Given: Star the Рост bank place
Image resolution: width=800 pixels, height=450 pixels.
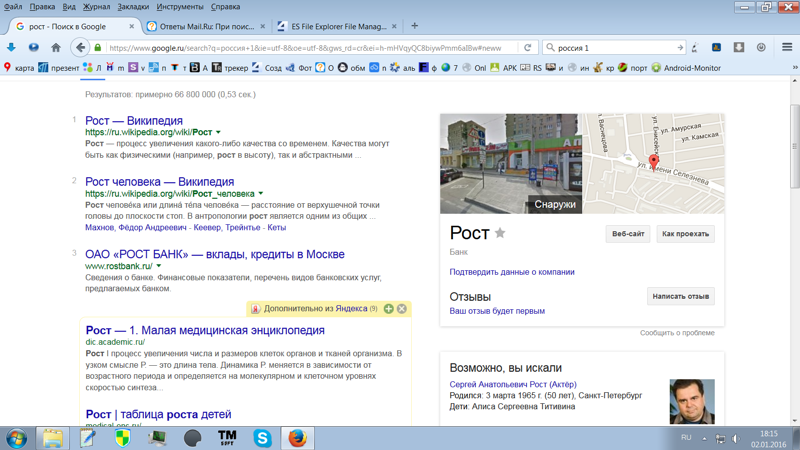Looking at the screenshot, I should coord(500,233).
